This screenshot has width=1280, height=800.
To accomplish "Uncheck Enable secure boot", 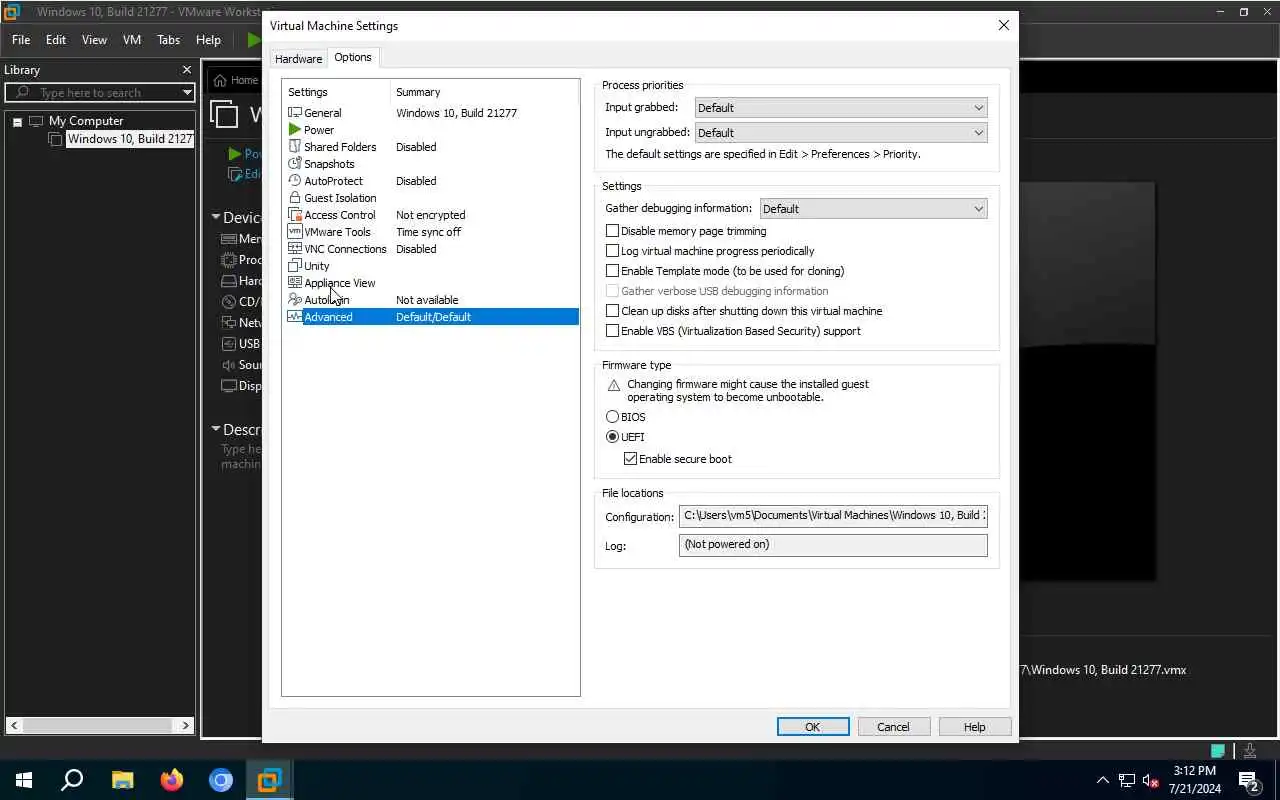I will tap(630, 459).
